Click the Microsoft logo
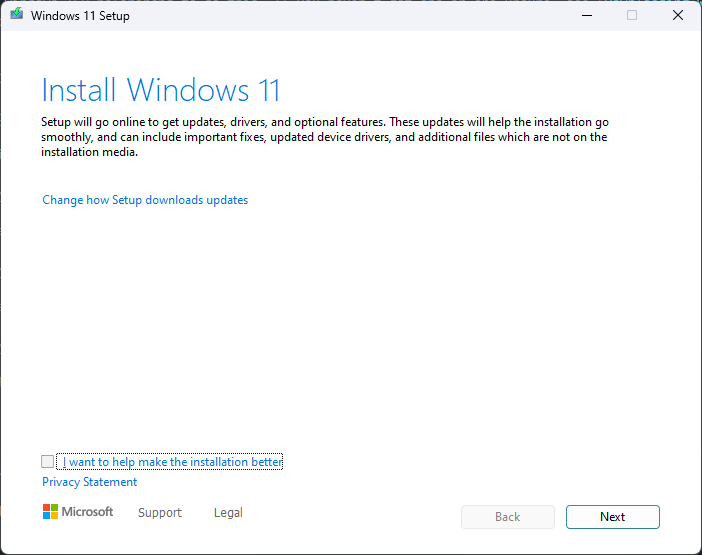Screen dimensions: 702x555 click(x=78, y=512)
